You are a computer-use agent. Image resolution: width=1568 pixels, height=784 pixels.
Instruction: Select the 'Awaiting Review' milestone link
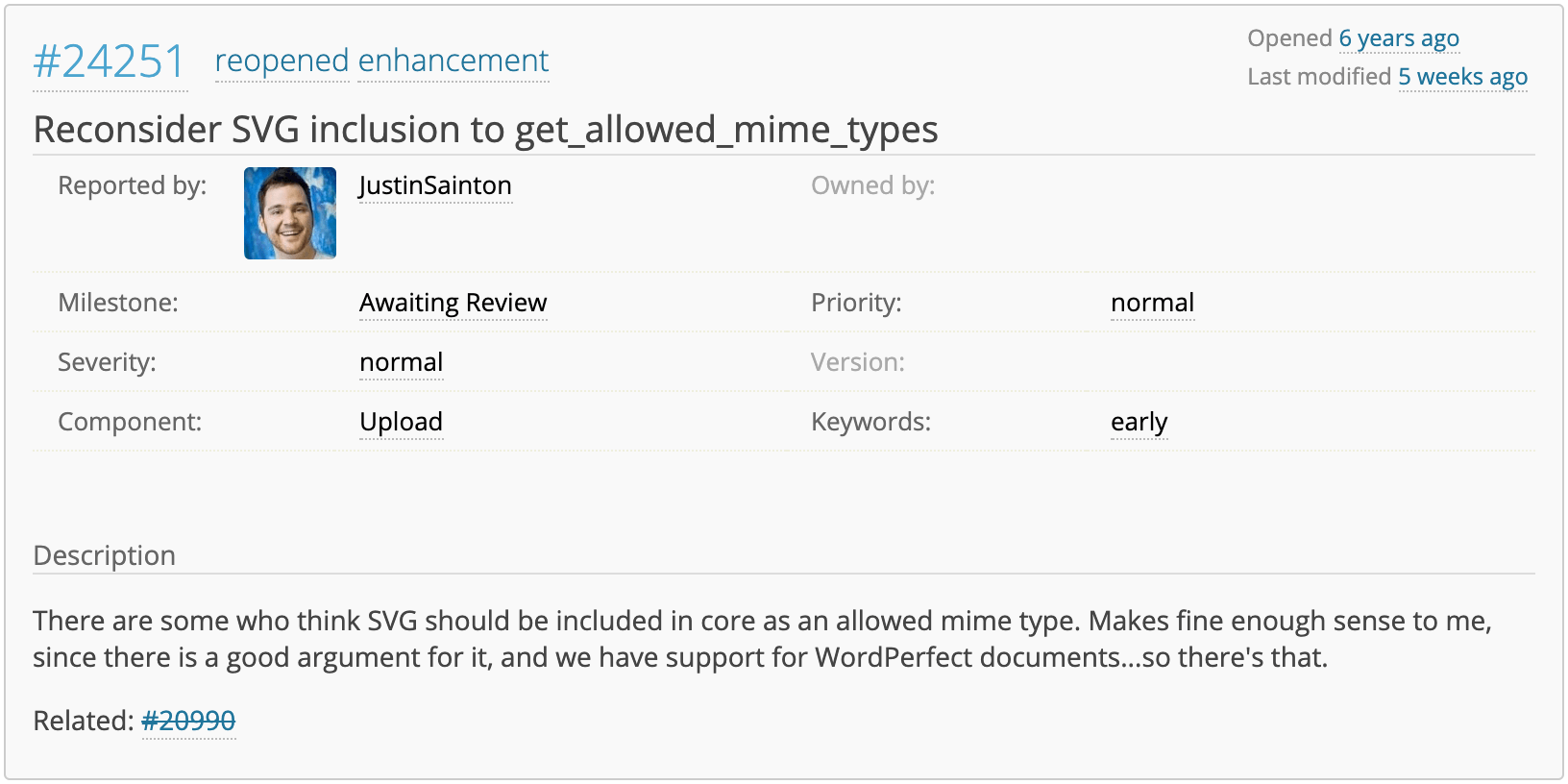453,303
